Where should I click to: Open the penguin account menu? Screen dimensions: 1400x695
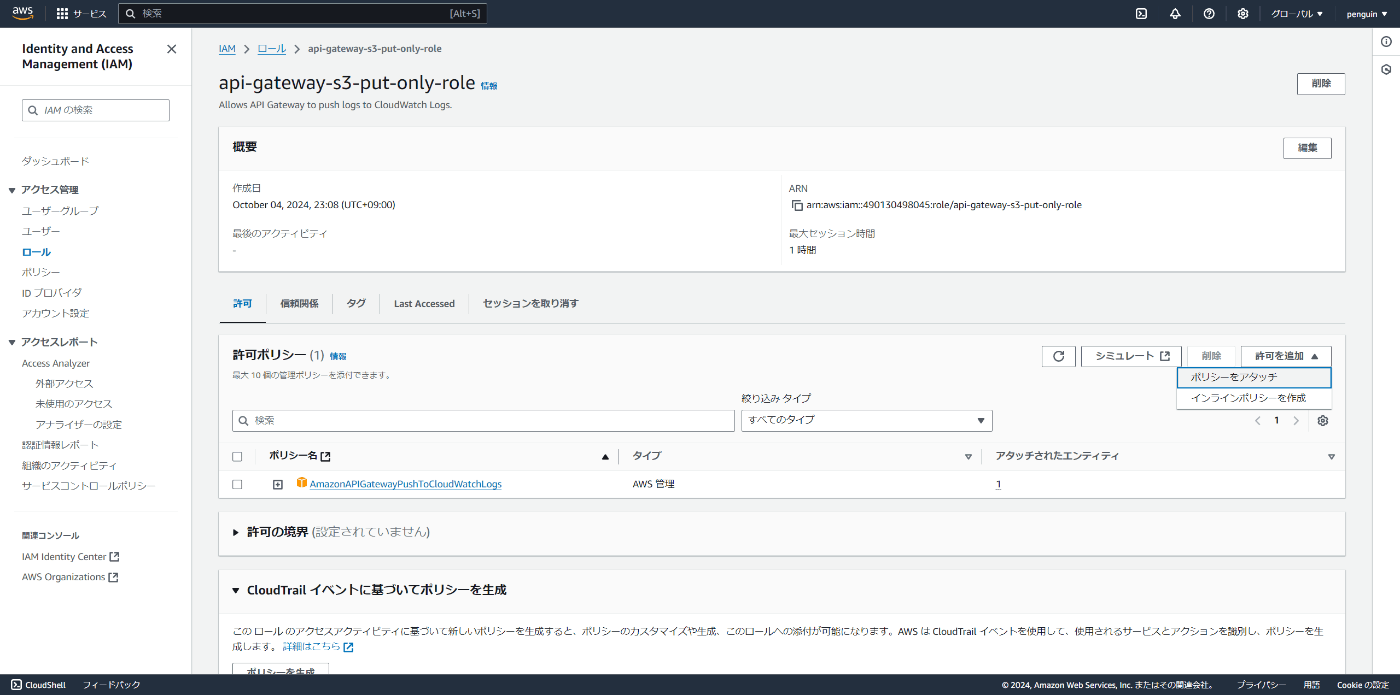click(1366, 14)
